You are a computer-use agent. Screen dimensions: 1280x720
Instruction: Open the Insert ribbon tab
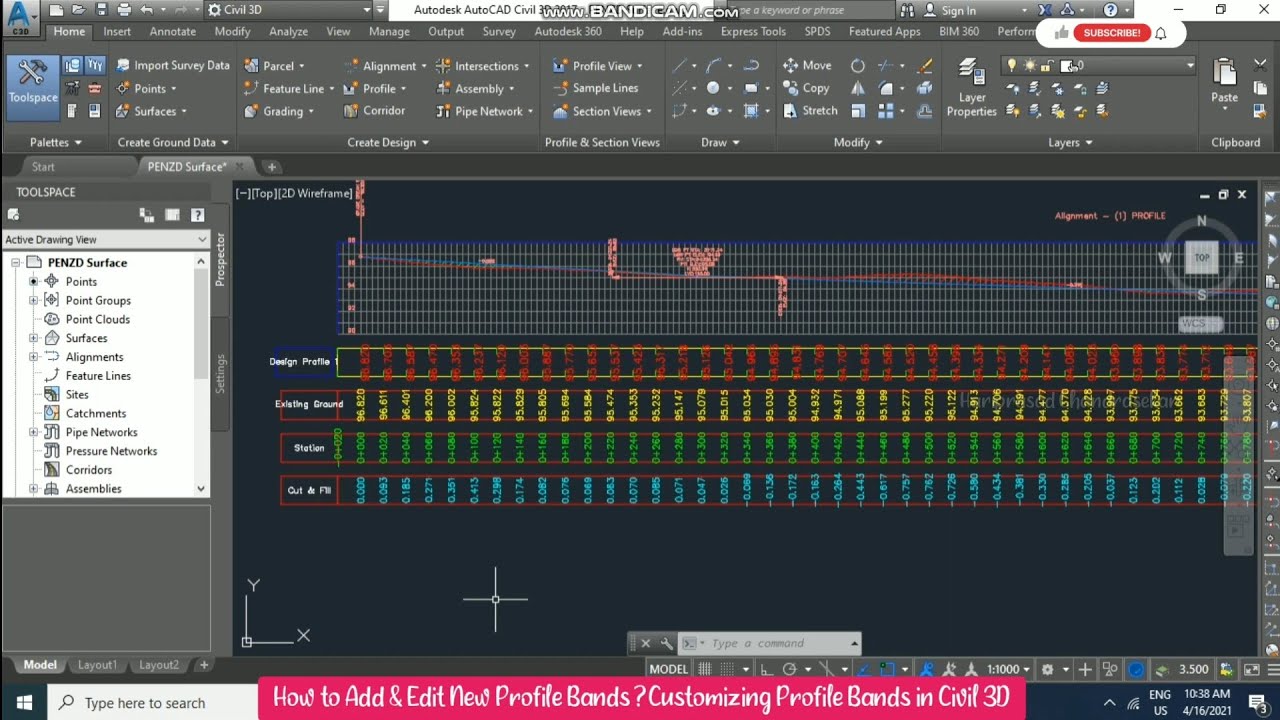point(117,31)
